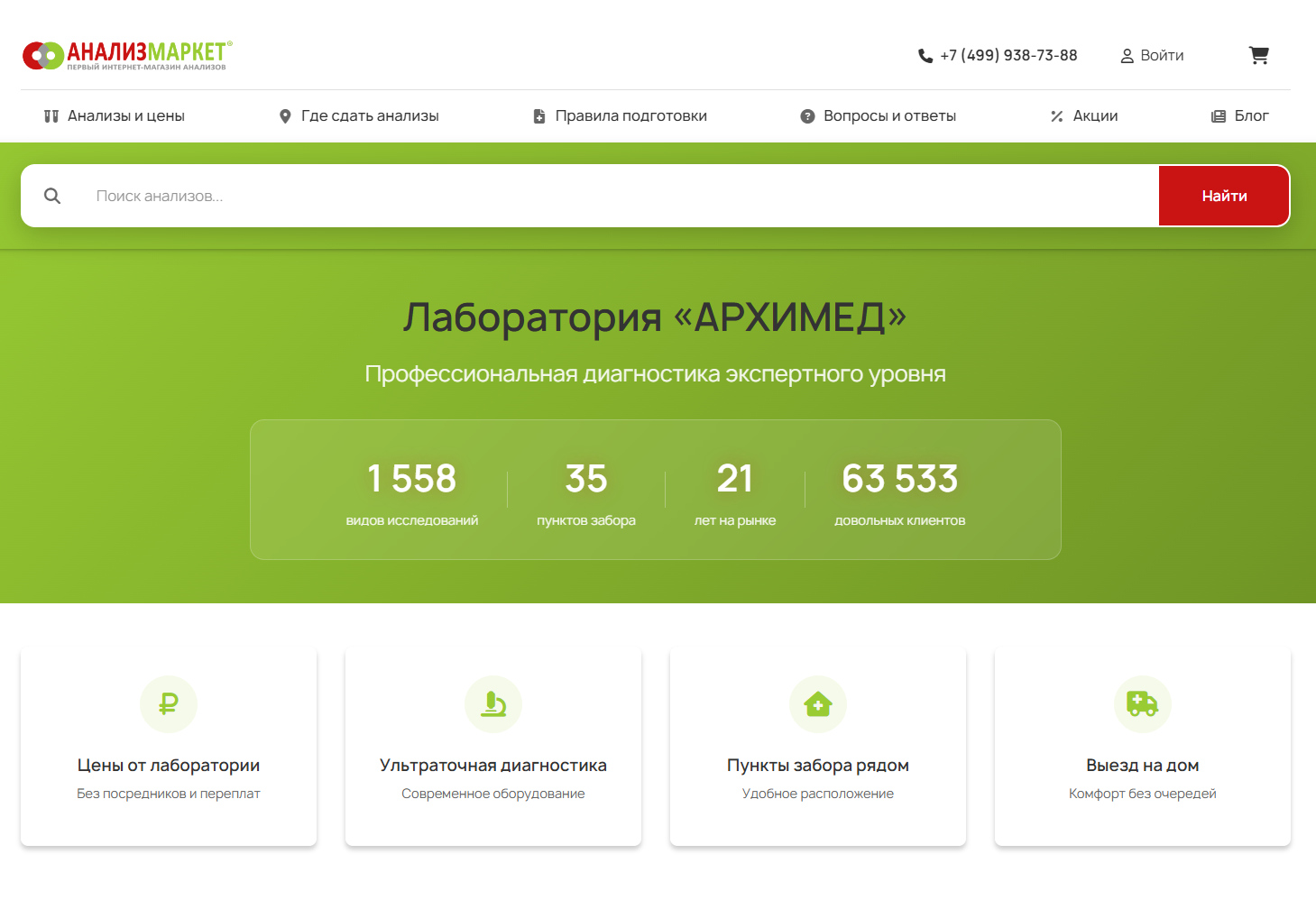Click the ambulance truck icon
Viewport: 1316px width, 900px height.
point(1143,704)
